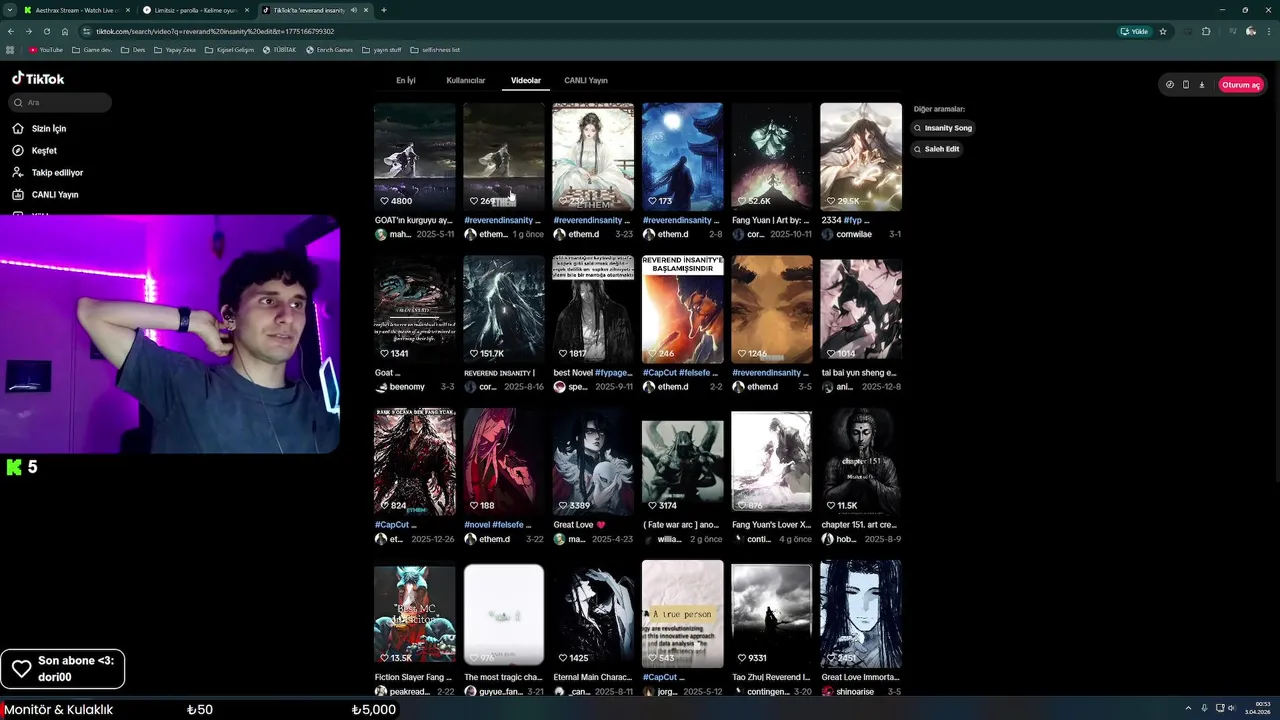The image size is (1280, 720).
Task: Click the Kick logo beside number 5
Action: [14, 467]
